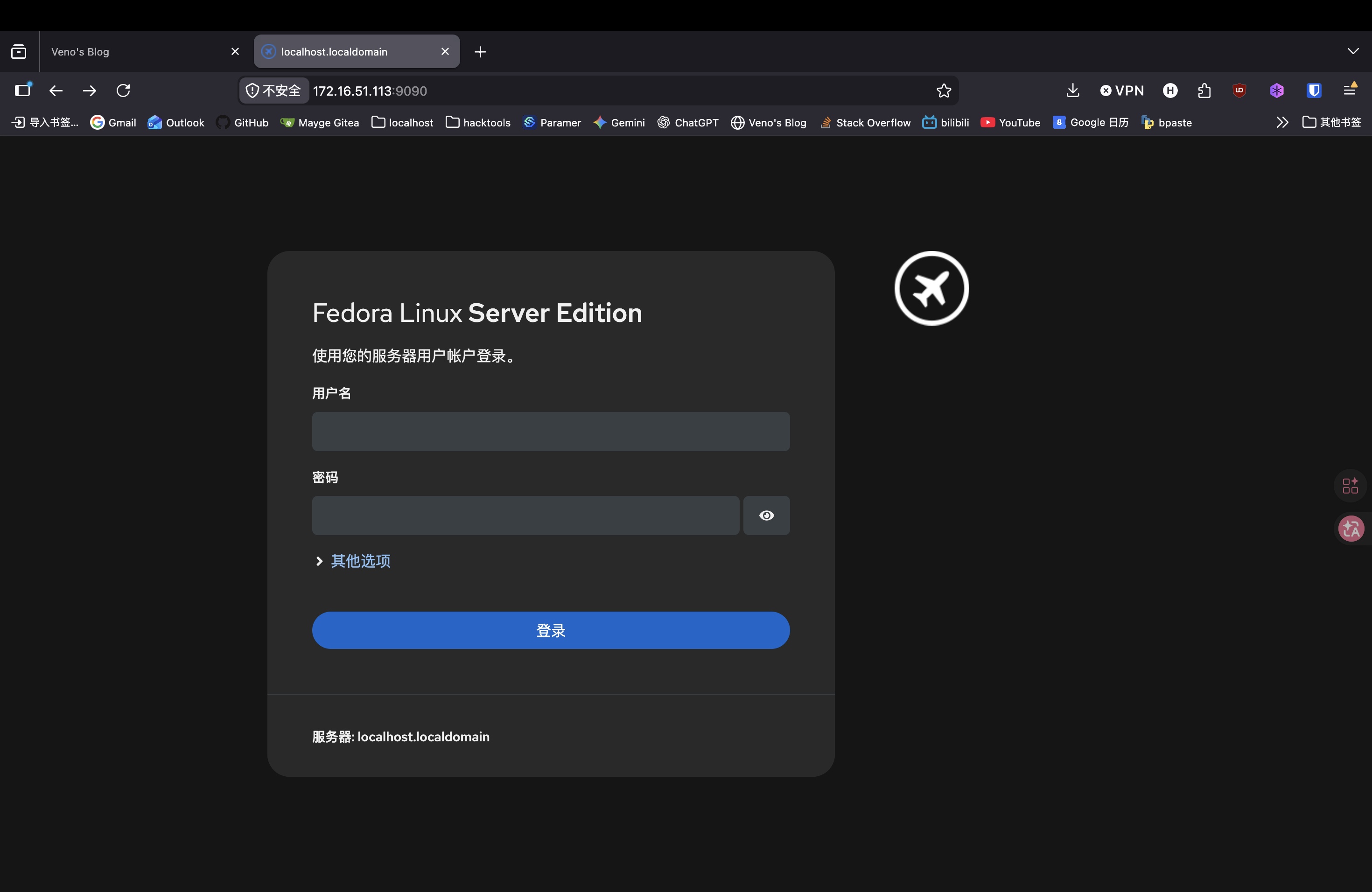The width and height of the screenshot is (1372, 892).
Task: Toggle password visibility eye icon
Action: coord(766,515)
